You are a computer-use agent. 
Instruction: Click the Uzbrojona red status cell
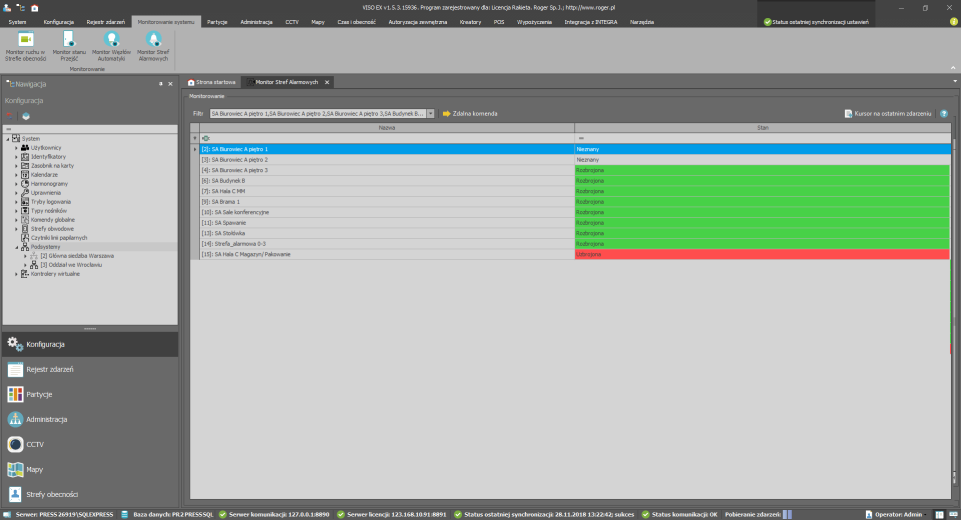pyautogui.click(x=761, y=255)
